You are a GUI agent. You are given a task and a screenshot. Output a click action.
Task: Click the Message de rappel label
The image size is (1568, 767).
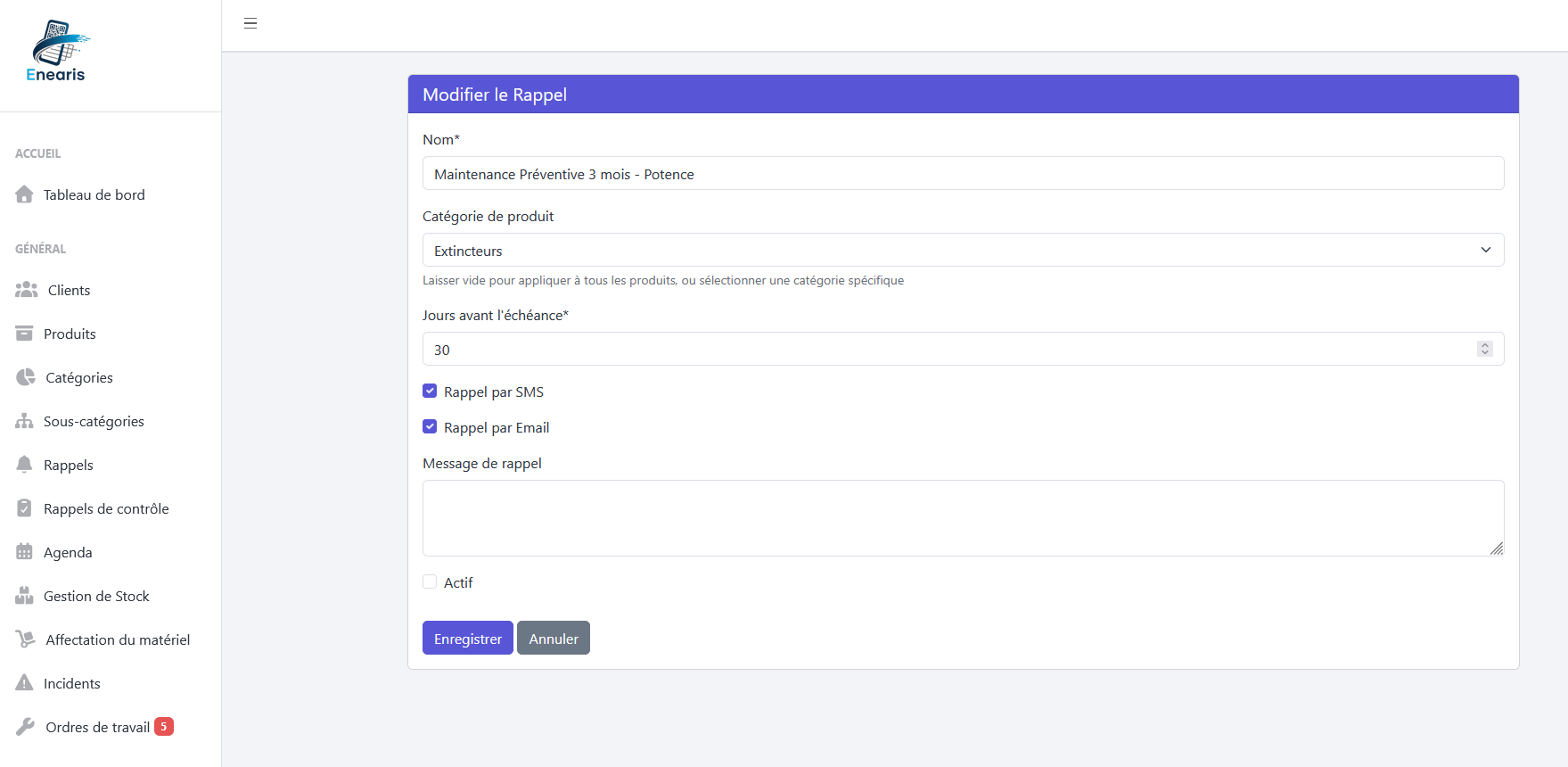[x=482, y=464]
